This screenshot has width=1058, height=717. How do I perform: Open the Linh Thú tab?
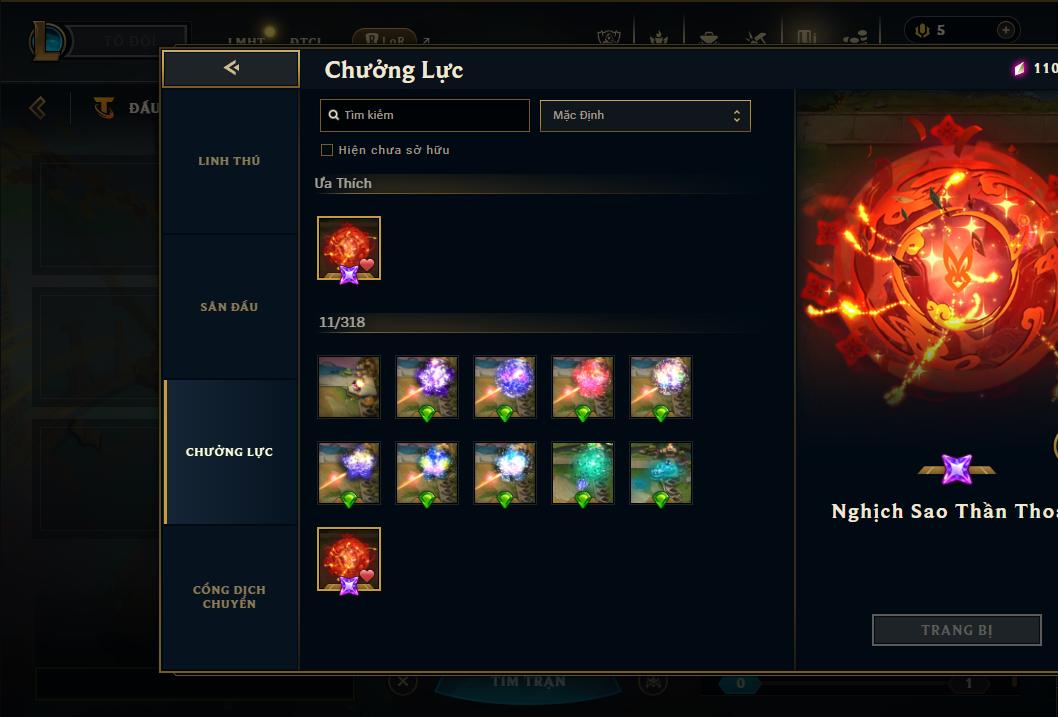click(x=229, y=161)
